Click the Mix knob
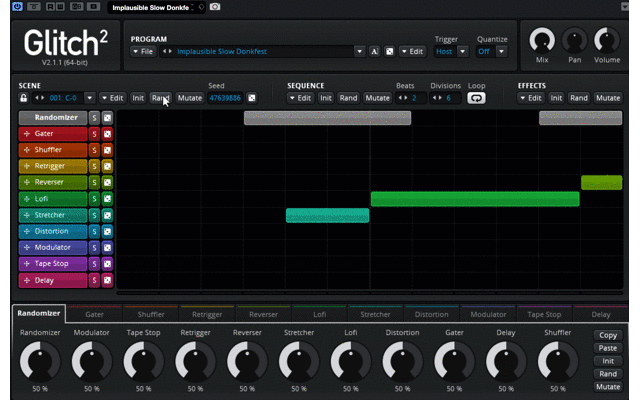This screenshot has width=640, height=400. (x=542, y=41)
